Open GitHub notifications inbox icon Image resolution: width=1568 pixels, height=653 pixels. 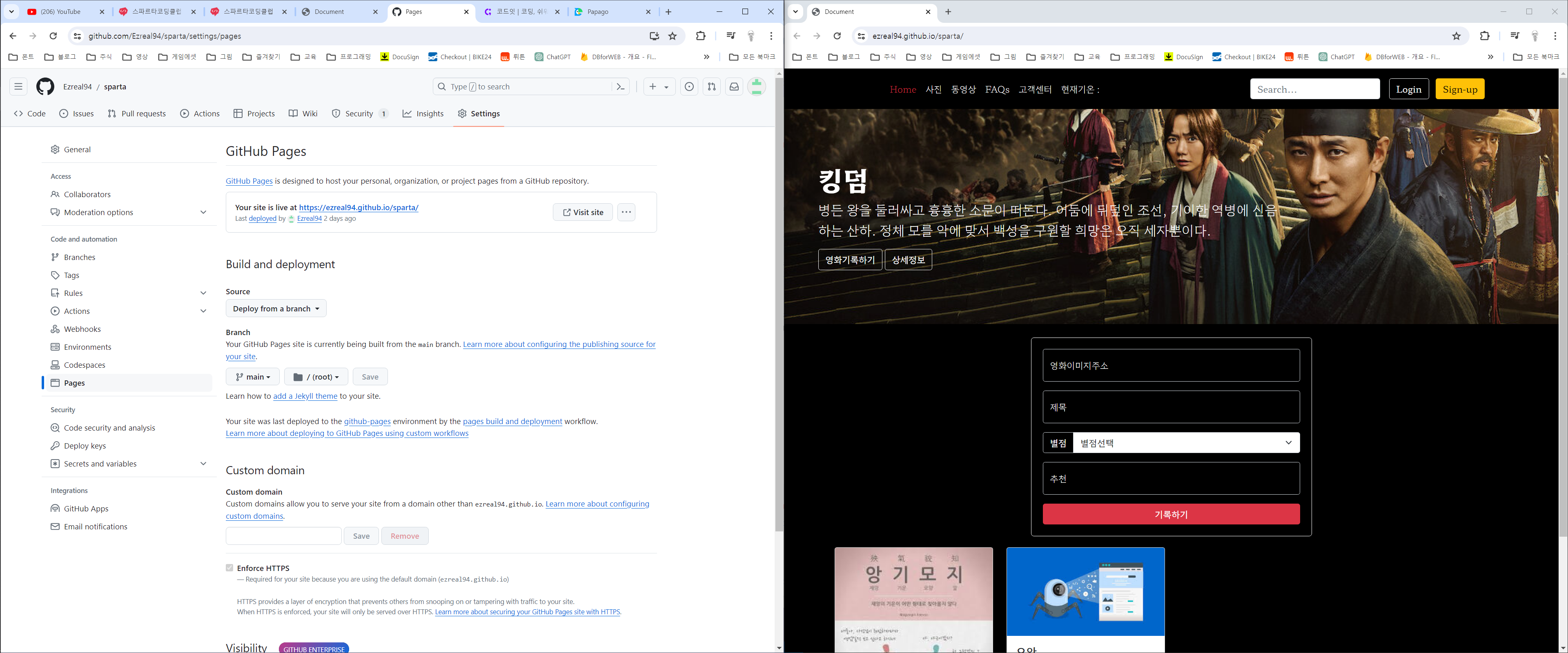click(734, 87)
